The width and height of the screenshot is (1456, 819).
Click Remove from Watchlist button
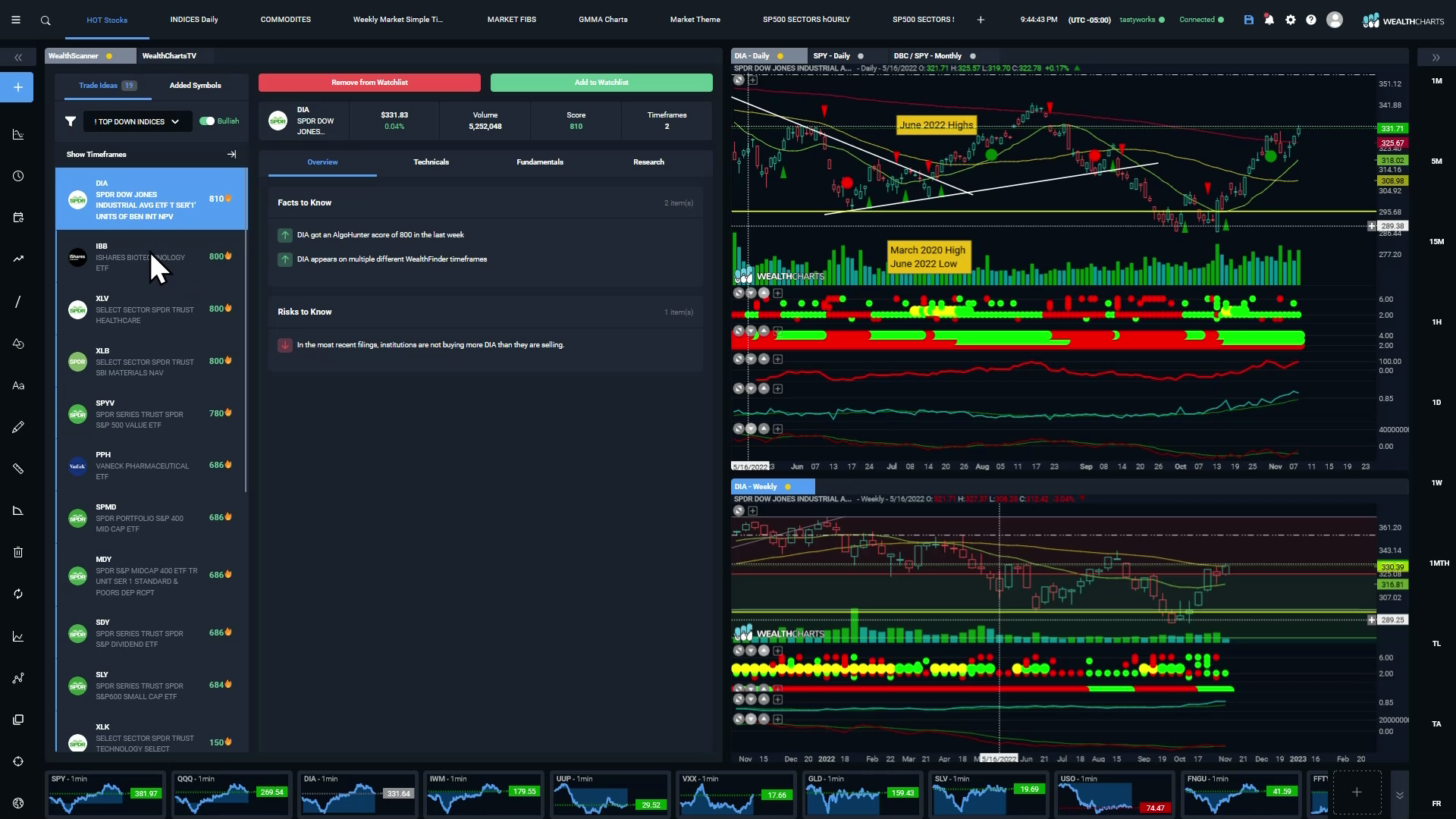369,83
